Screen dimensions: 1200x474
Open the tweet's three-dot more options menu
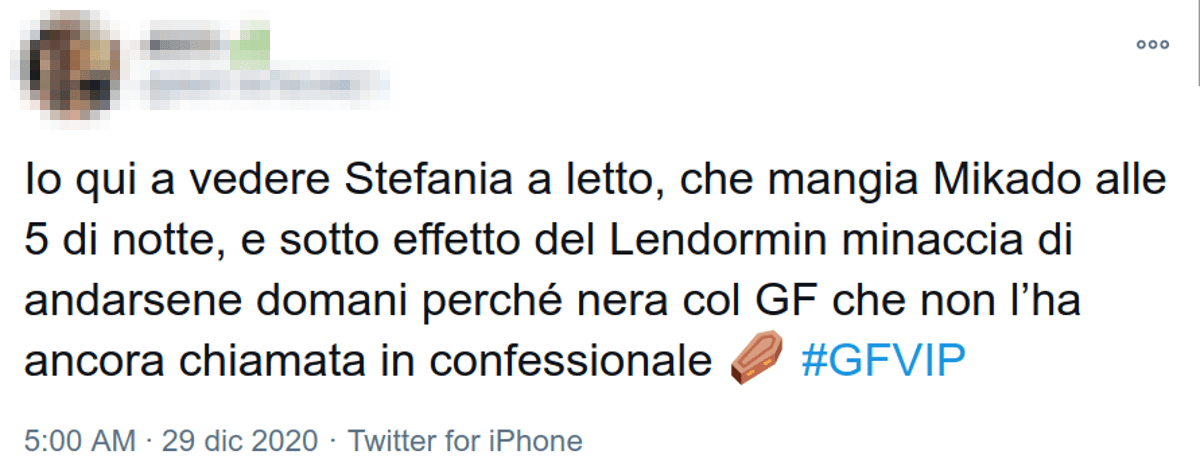(x=1152, y=45)
